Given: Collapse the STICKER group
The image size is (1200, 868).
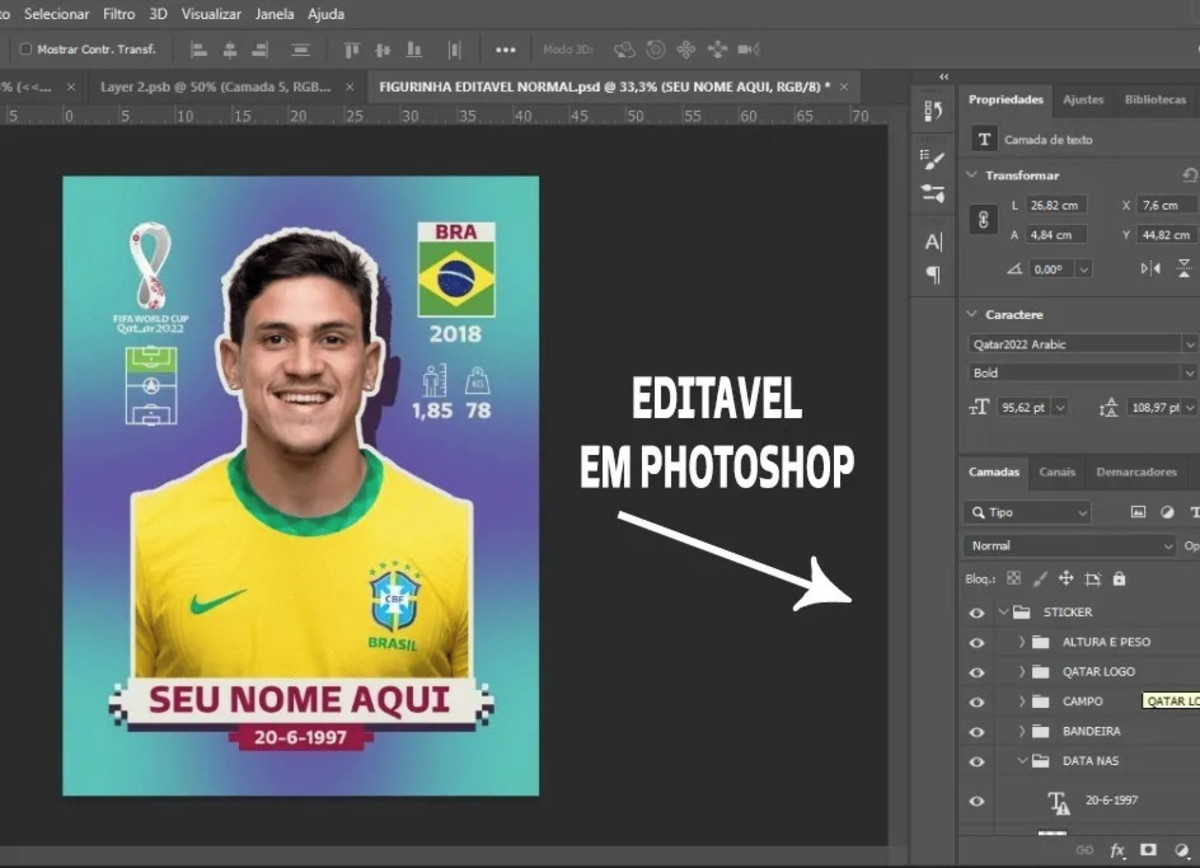Looking at the screenshot, I should (x=1003, y=612).
